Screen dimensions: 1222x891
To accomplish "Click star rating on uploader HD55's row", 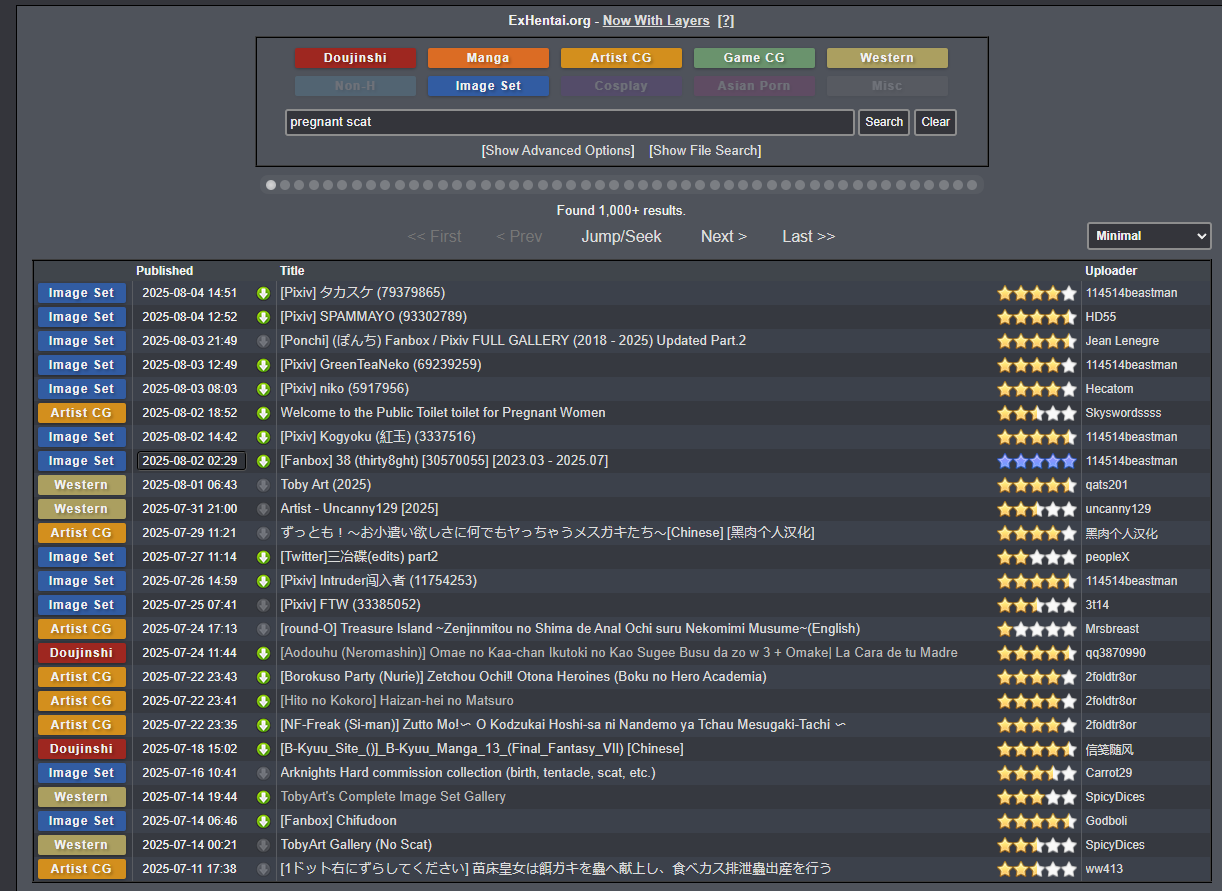I will click(1037, 317).
